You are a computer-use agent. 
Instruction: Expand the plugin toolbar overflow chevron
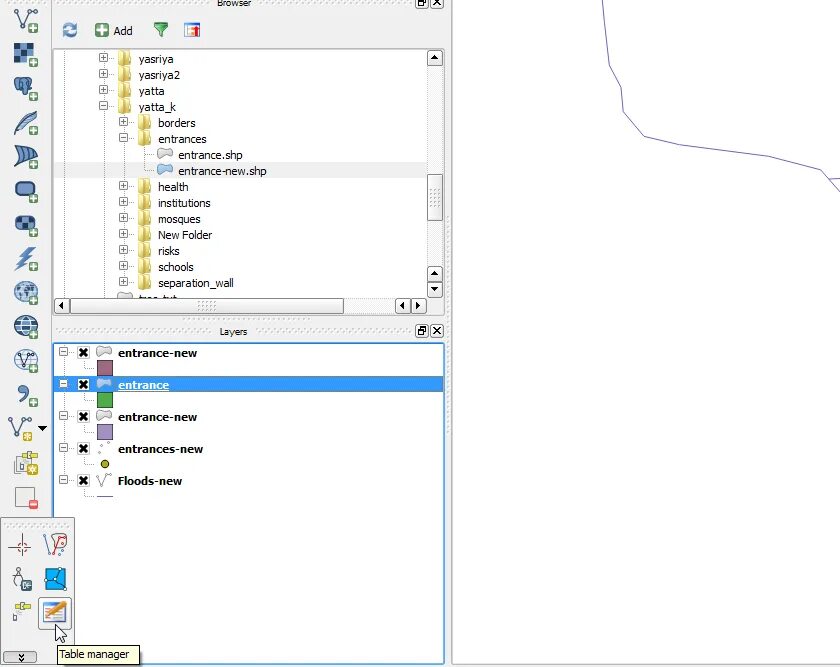click(x=20, y=657)
